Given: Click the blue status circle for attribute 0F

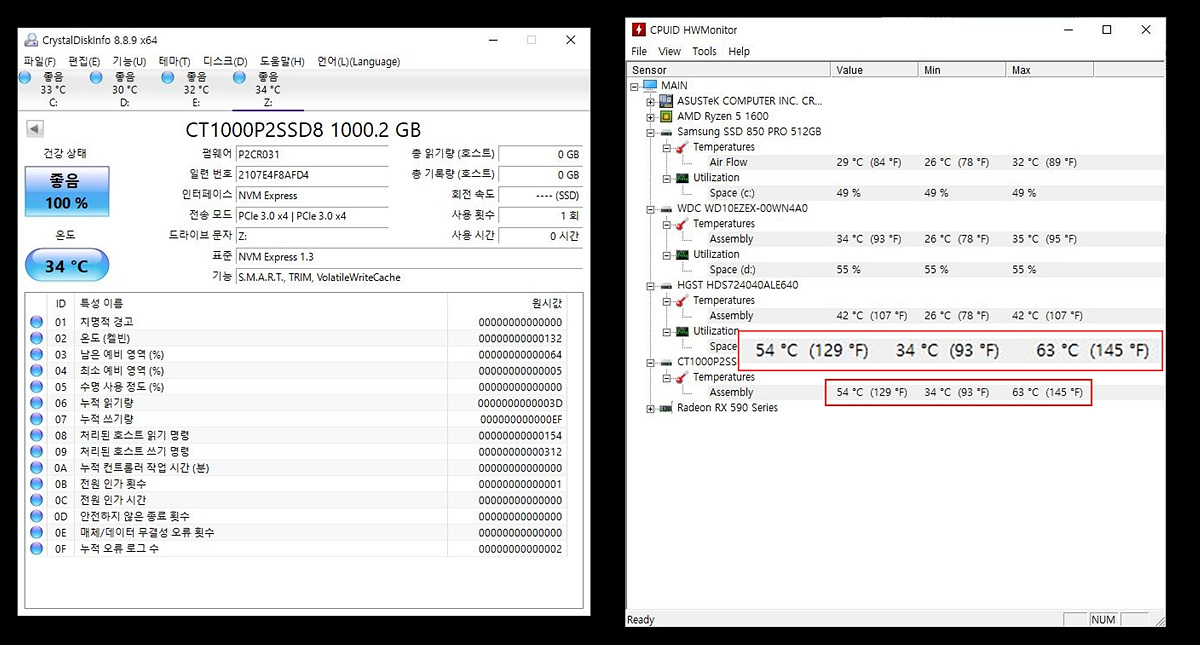Looking at the screenshot, I should (37, 549).
